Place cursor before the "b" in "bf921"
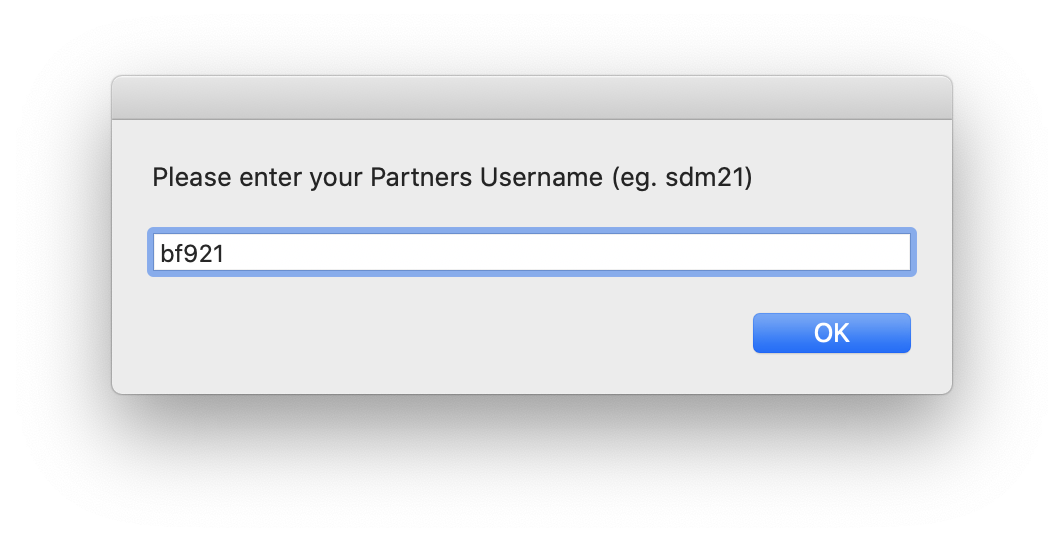This screenshot has width=1064, height=542. coord(160,253)
